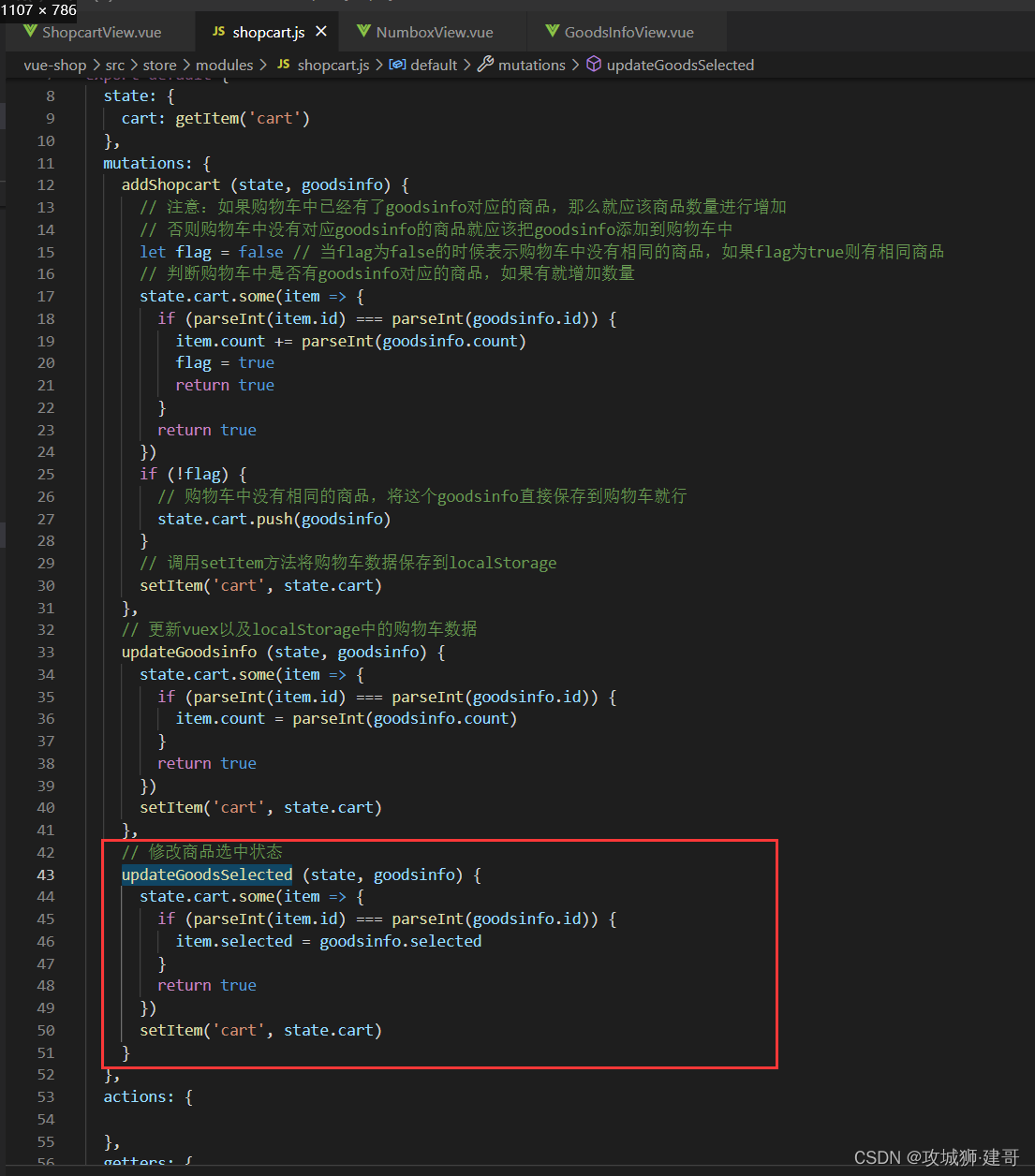Click the addShopcart function name
1035x1176 pixels.
(170, 185)
